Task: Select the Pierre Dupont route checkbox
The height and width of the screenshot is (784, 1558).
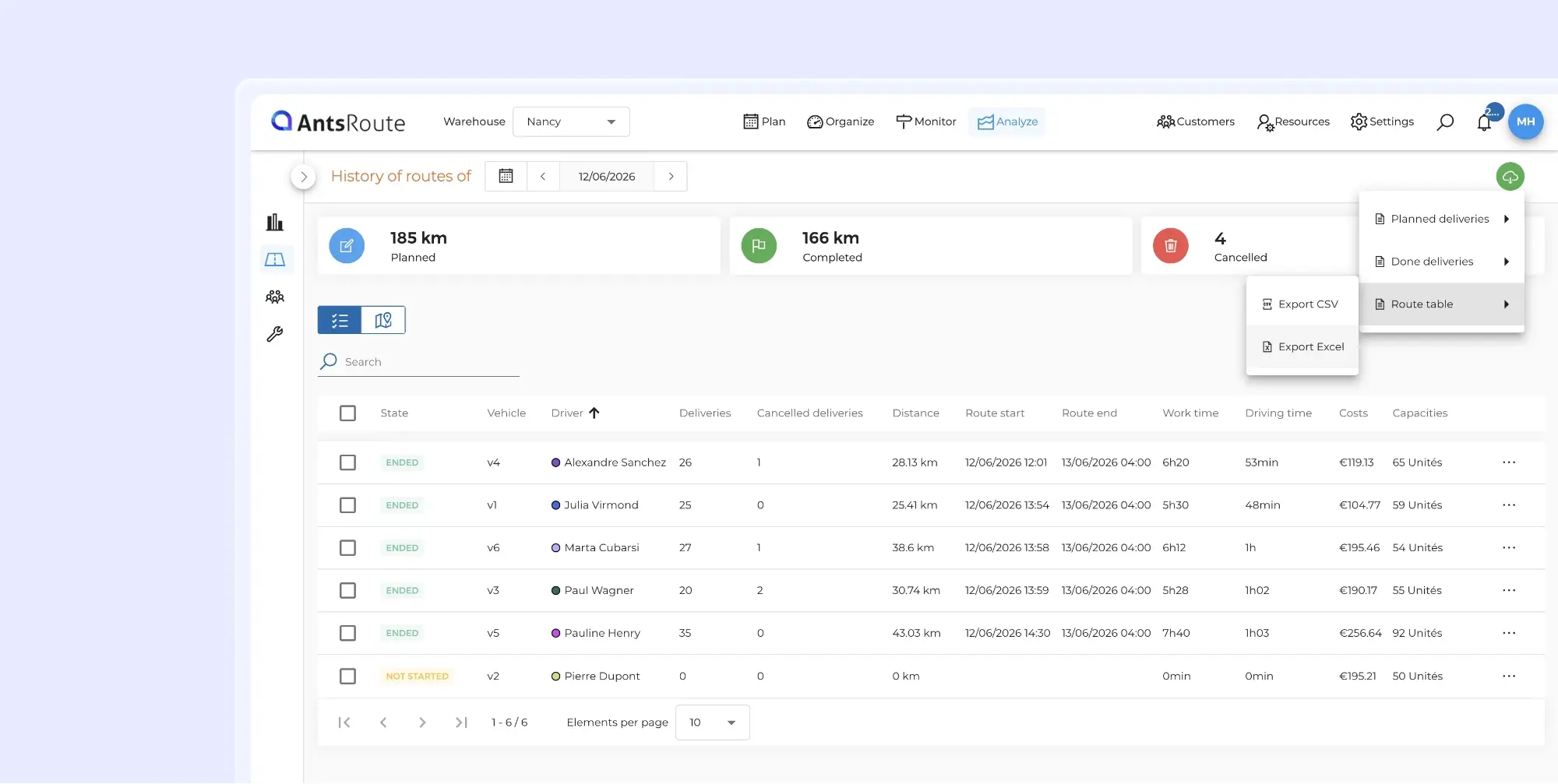Action: pos(347,676)
